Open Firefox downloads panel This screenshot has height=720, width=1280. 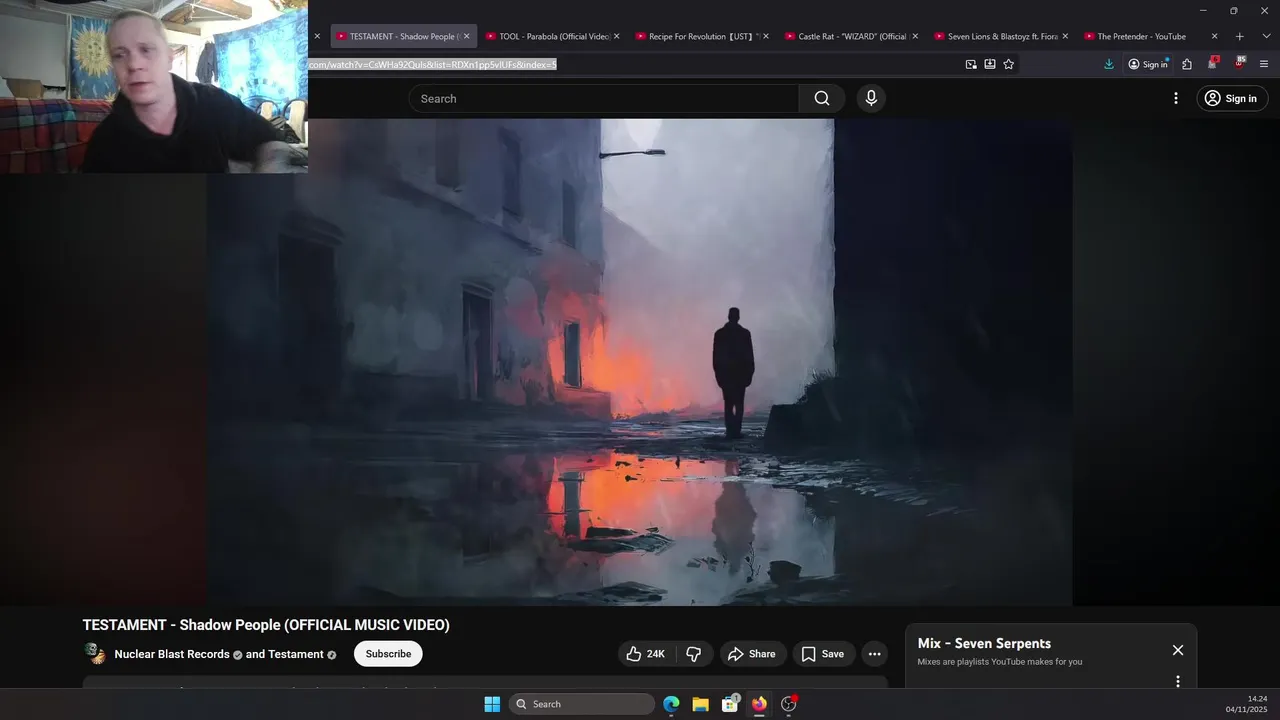(1109, 64)
